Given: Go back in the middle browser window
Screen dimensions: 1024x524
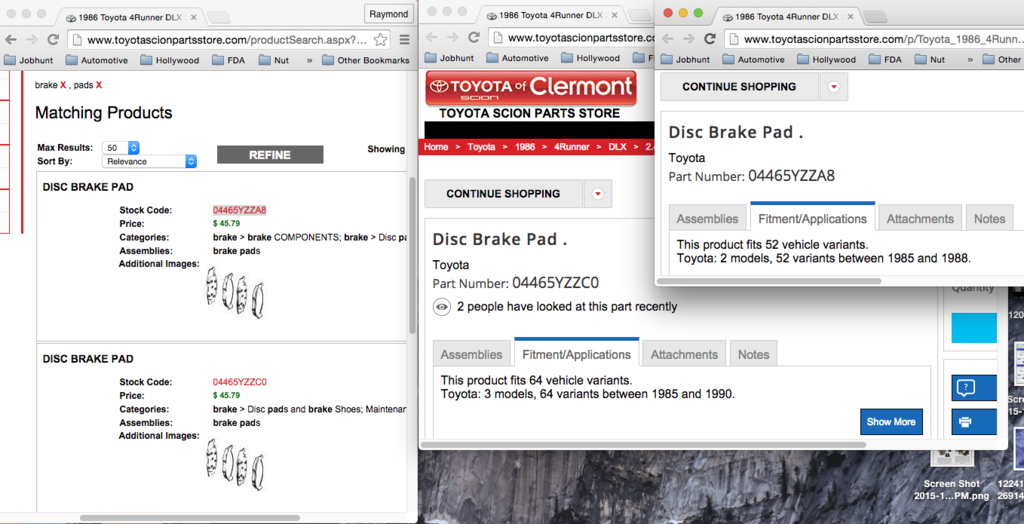Looking at the screenshot, I should point(432,38).
